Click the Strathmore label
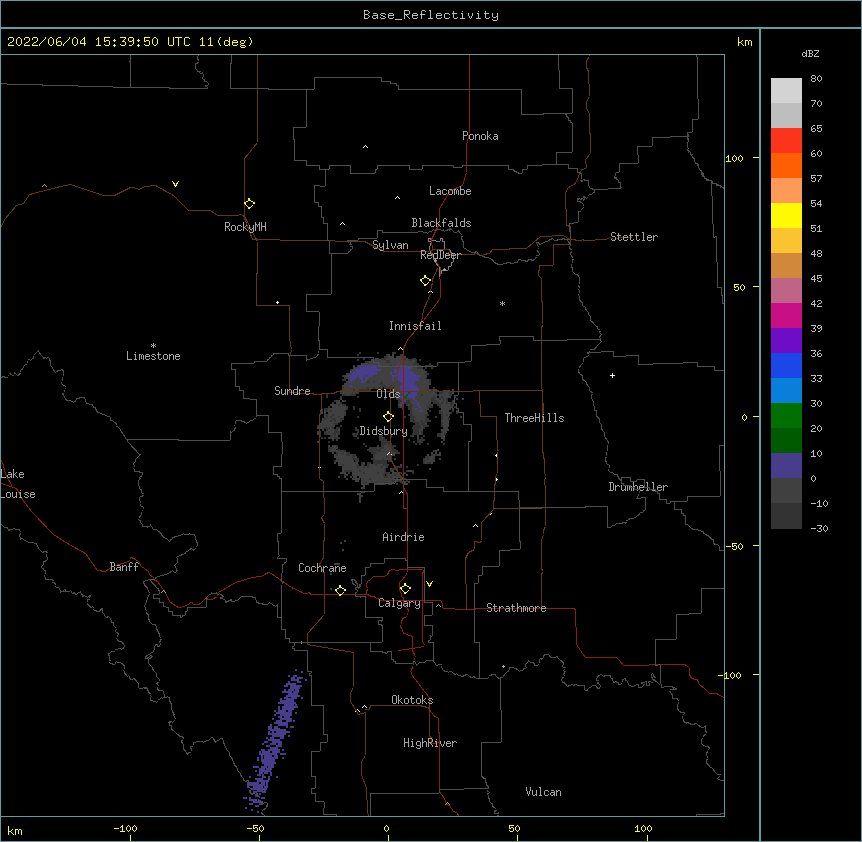This screenshot has width=862, height=842. coord(516,608)
